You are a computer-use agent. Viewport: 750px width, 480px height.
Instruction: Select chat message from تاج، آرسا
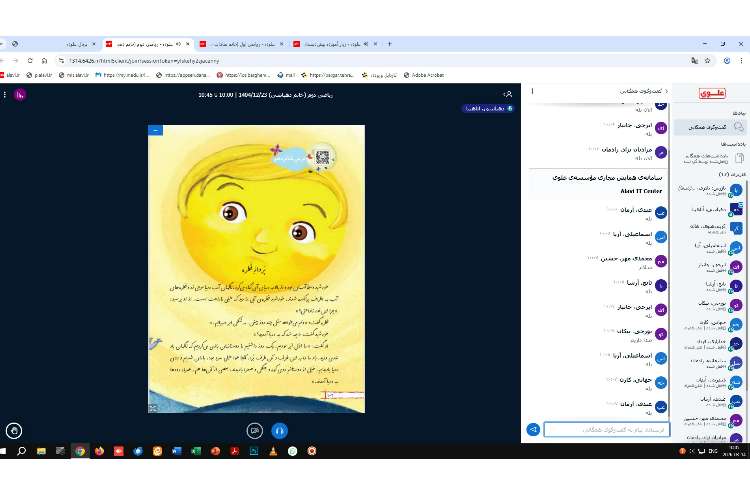pos(598,286)
